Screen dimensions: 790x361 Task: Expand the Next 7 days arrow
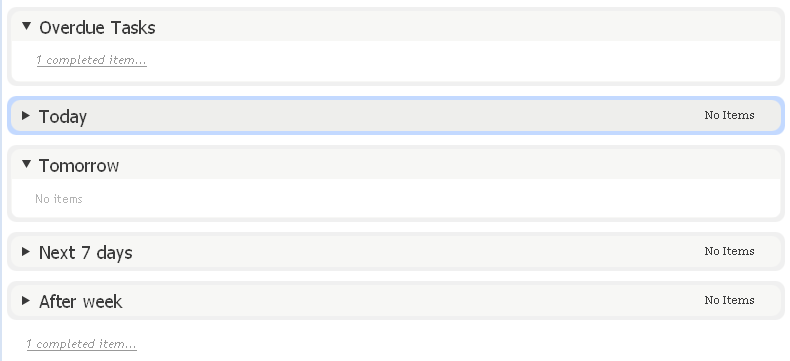click(26, 251)
